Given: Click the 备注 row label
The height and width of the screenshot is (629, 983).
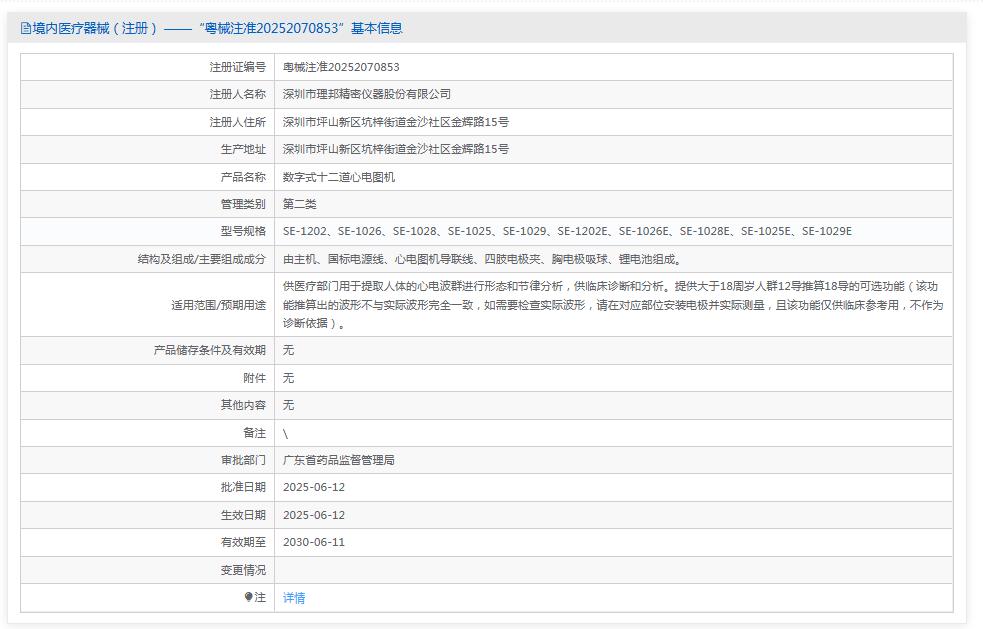Looking at the screenshot, I should coord(255,433).
